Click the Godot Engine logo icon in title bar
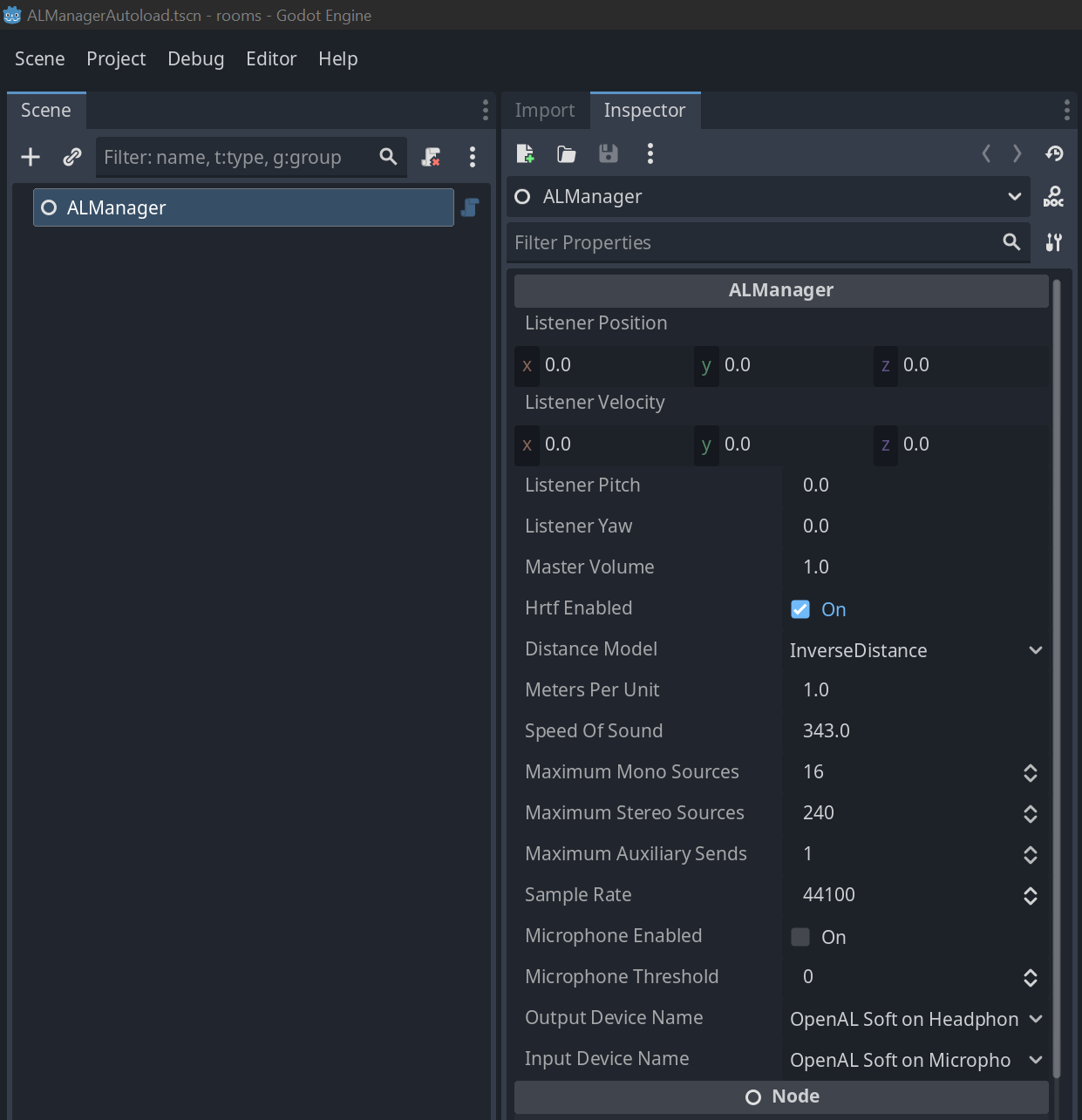The width and height of the screenshot is (1082, 1120). (x=12, y=15)
